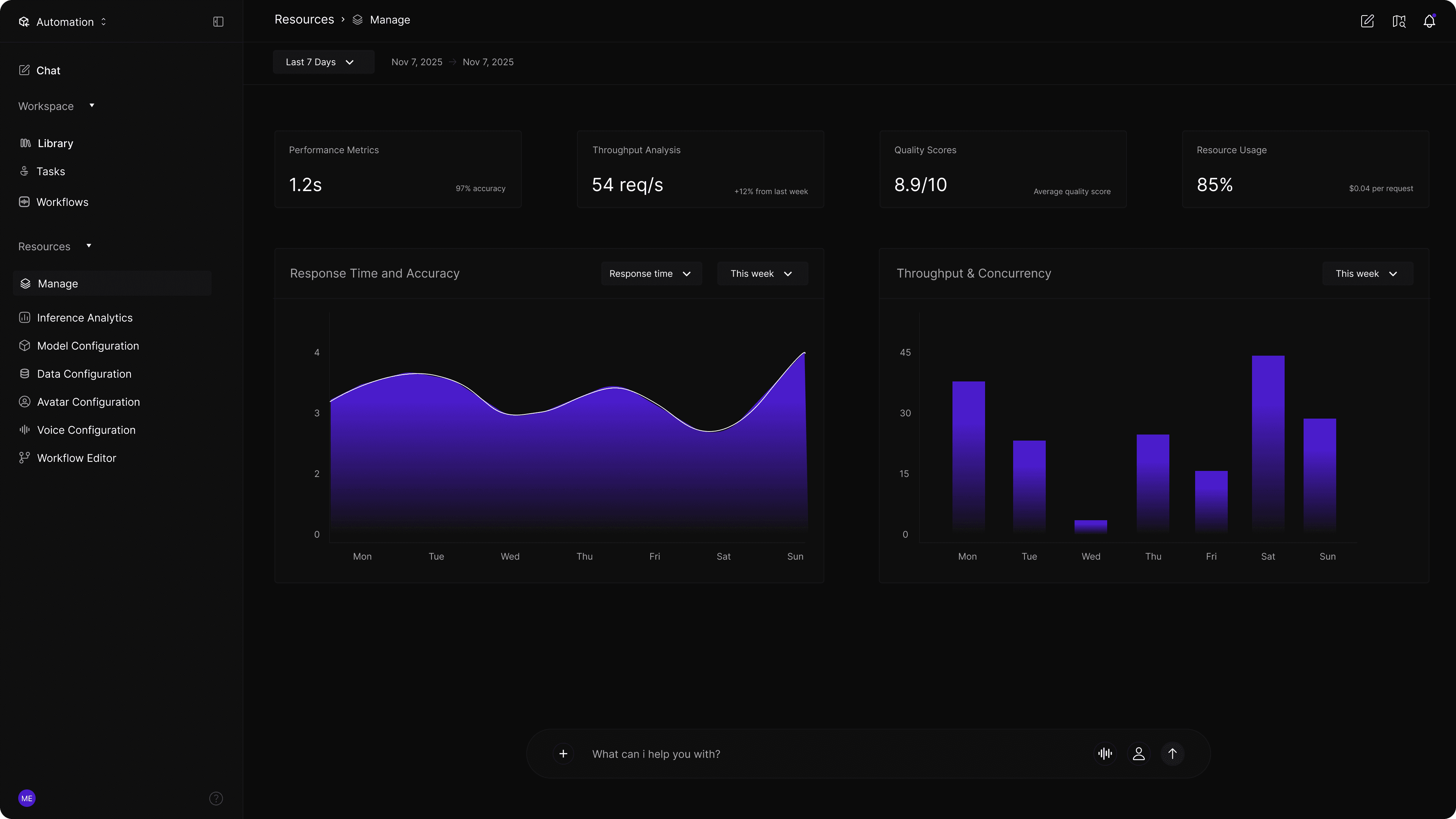1456x819 pixels.
Task: Go to Inference Analytics
Action: pyautogui.click(x=85, y=318)
